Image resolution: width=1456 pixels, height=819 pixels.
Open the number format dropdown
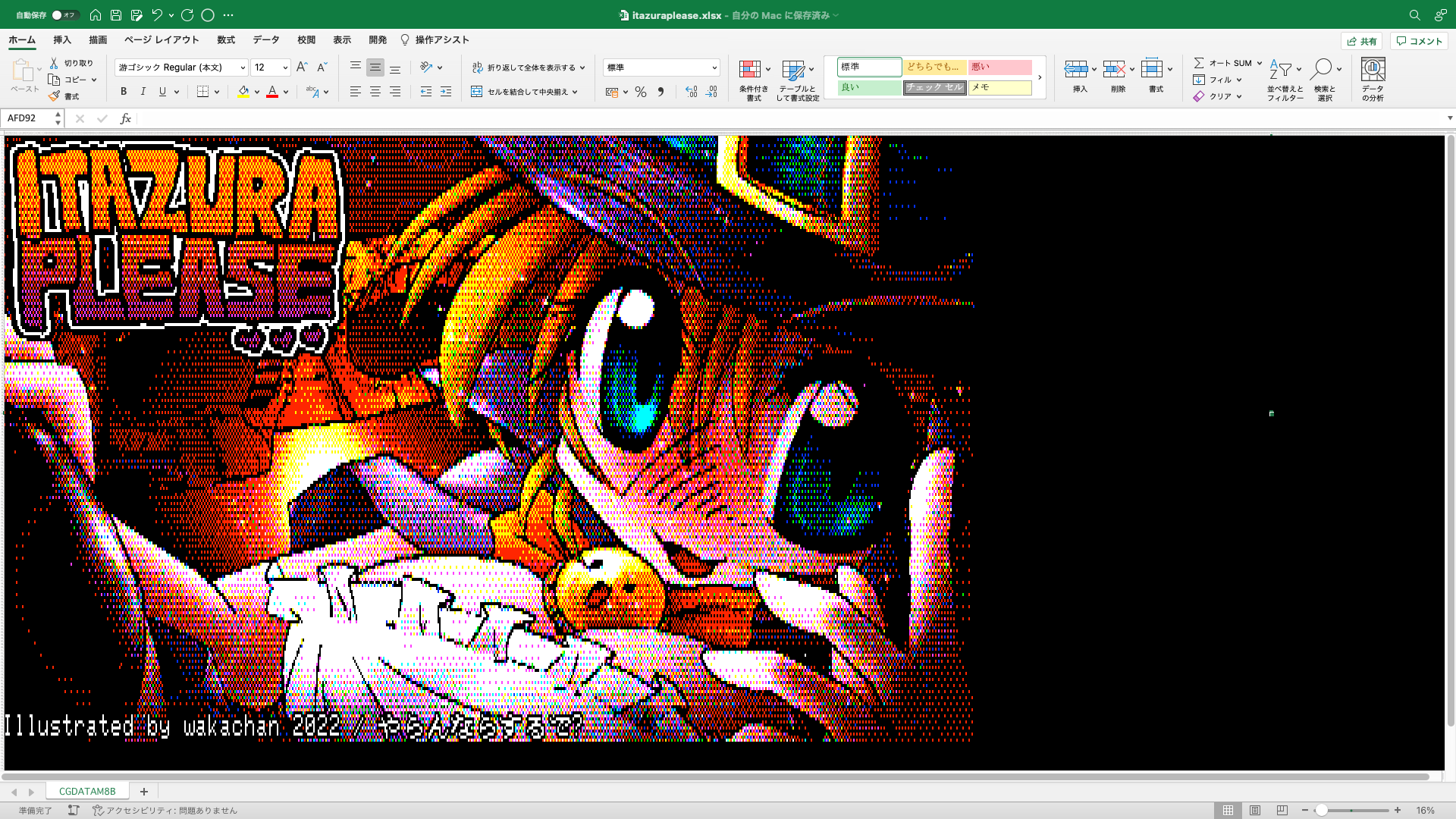tap(714, 67)
